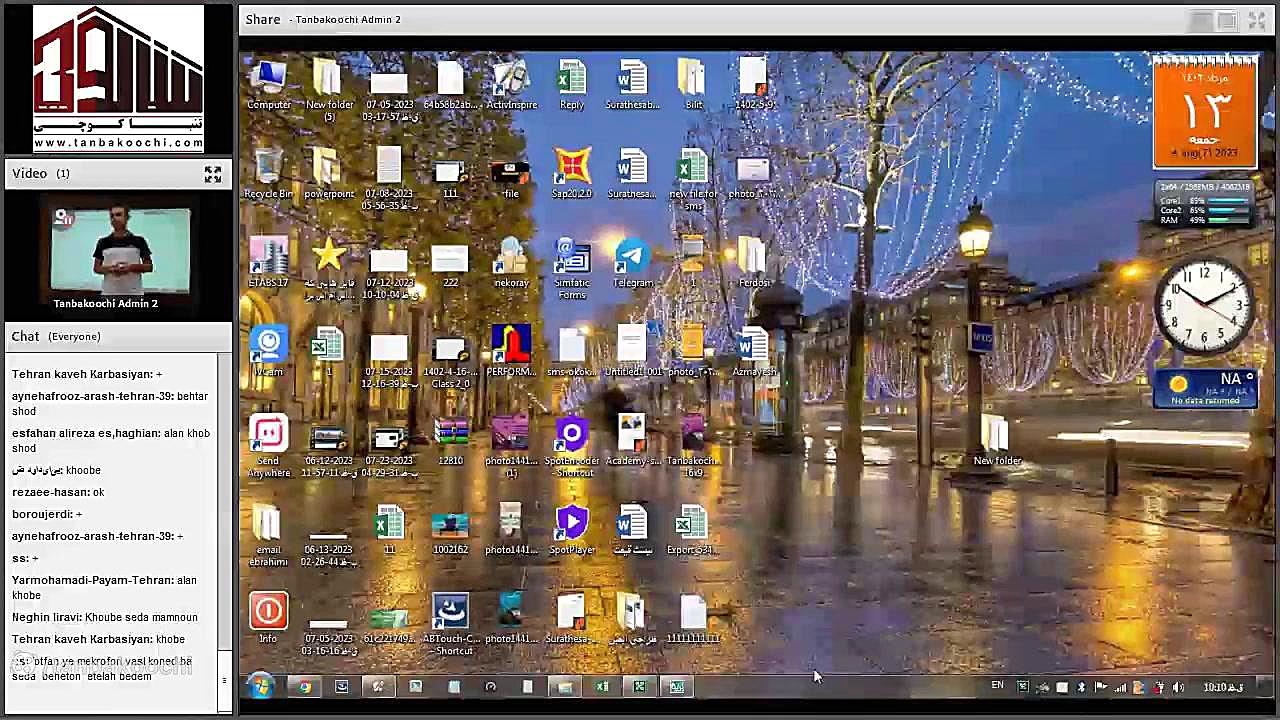Click the tanbakoochi logo banner
Screen dimensions: 1280x720
click(x=118, y=78)
